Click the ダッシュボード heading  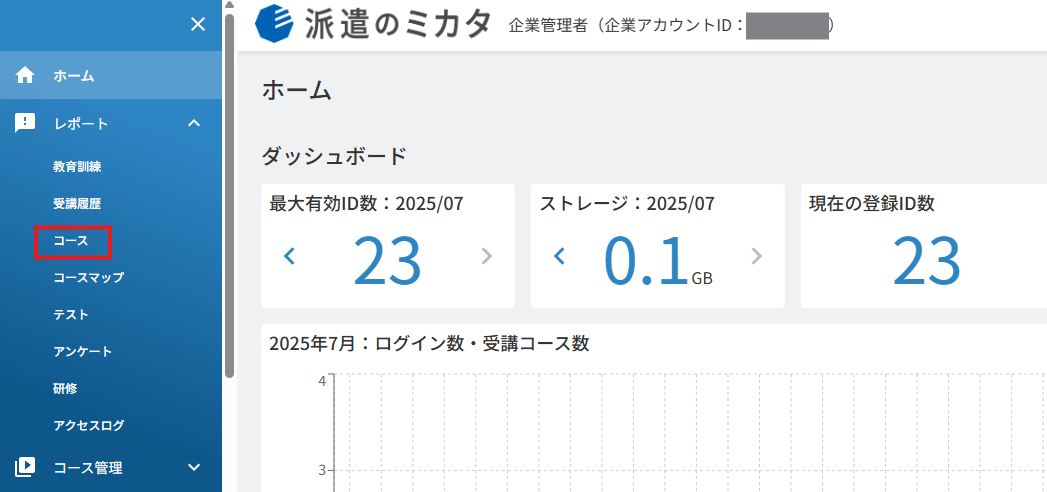(x=334, y=156)
